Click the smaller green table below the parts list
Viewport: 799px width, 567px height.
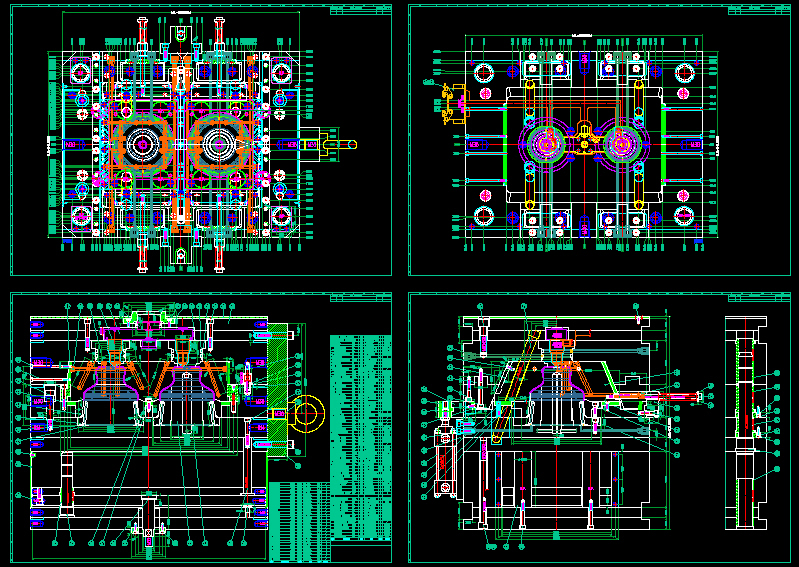click(299, 520)
